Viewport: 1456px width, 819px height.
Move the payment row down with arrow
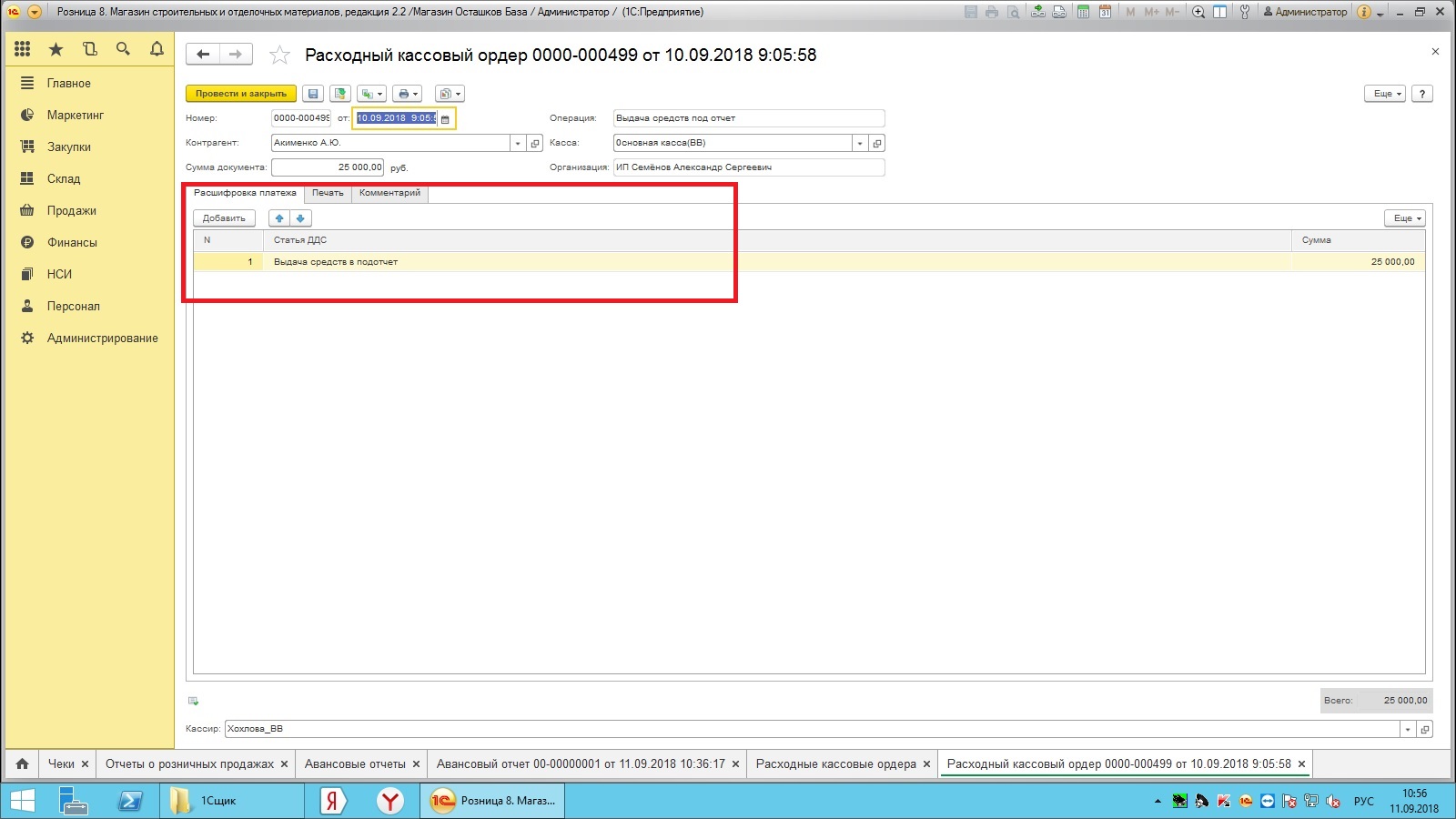click(300, 218)
